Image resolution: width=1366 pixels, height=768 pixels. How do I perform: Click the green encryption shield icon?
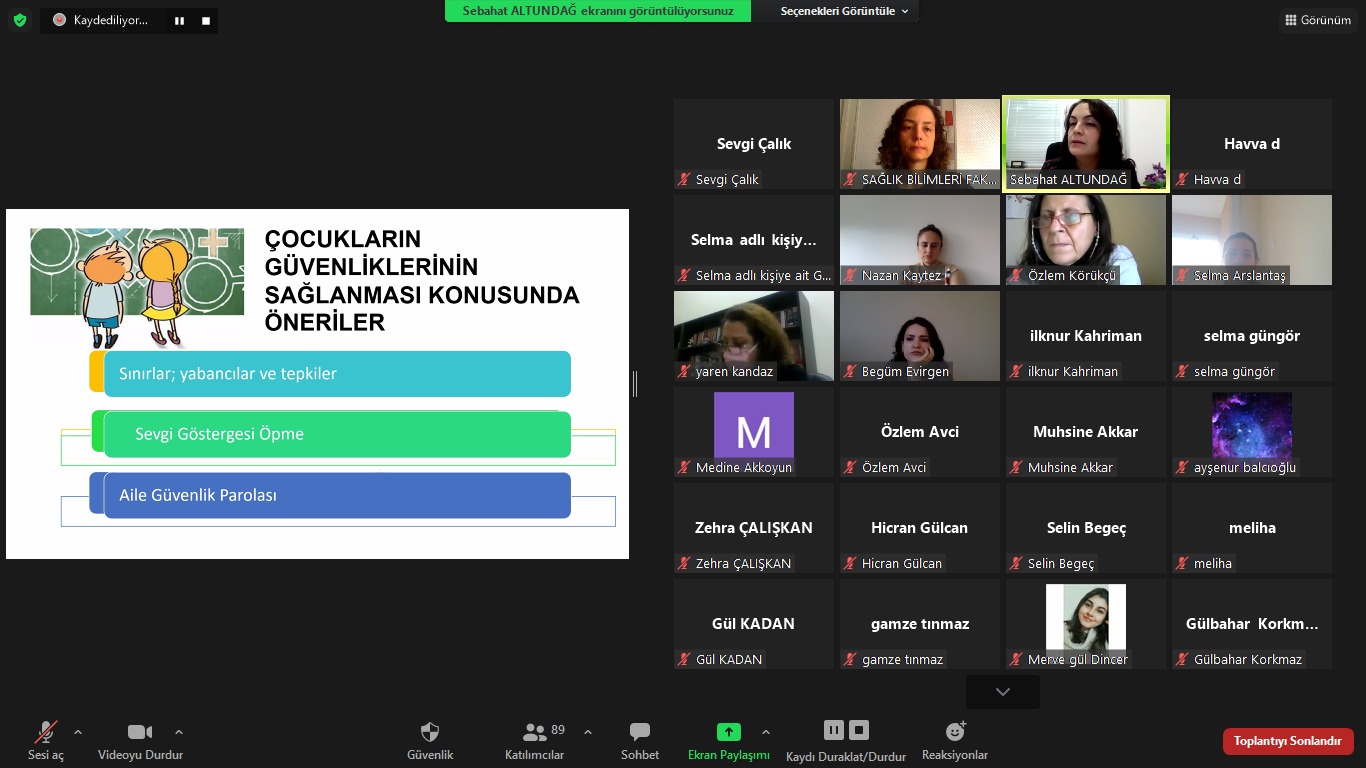tap(20, 20)
